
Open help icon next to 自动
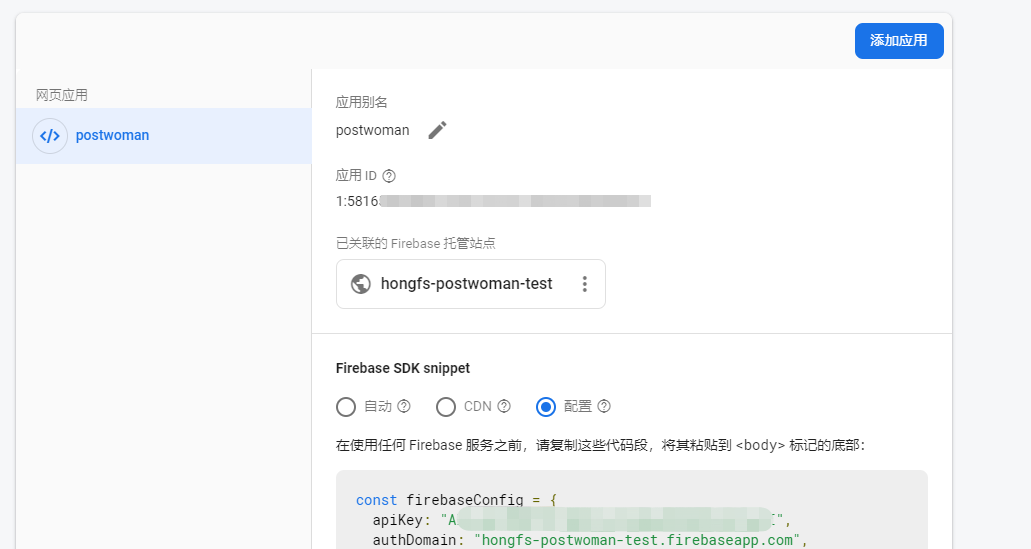404,406
